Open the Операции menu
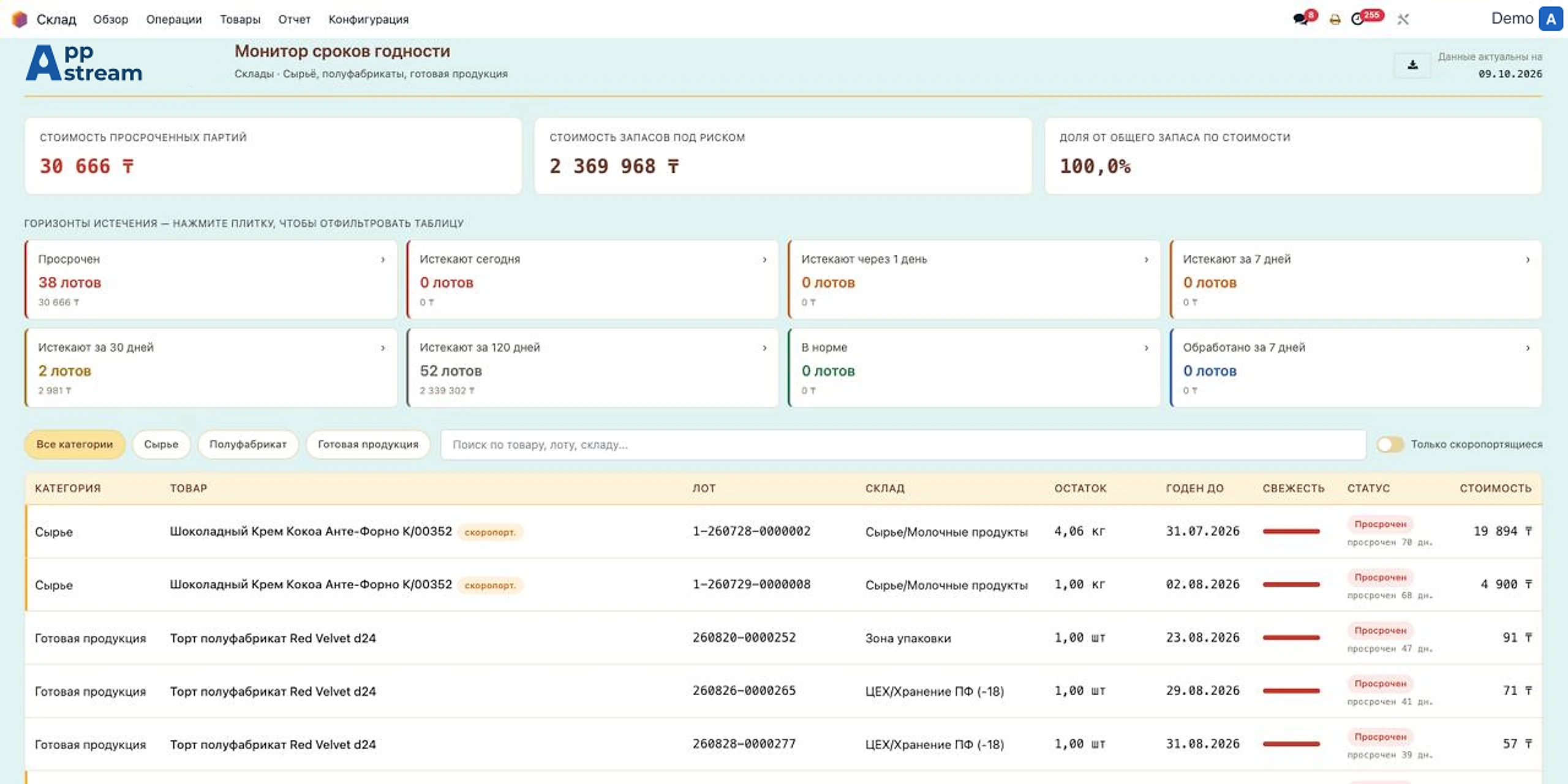Image resolution: width=1568 pixels, height=784 pixels. pyautogui.click(x=174, y=19)
